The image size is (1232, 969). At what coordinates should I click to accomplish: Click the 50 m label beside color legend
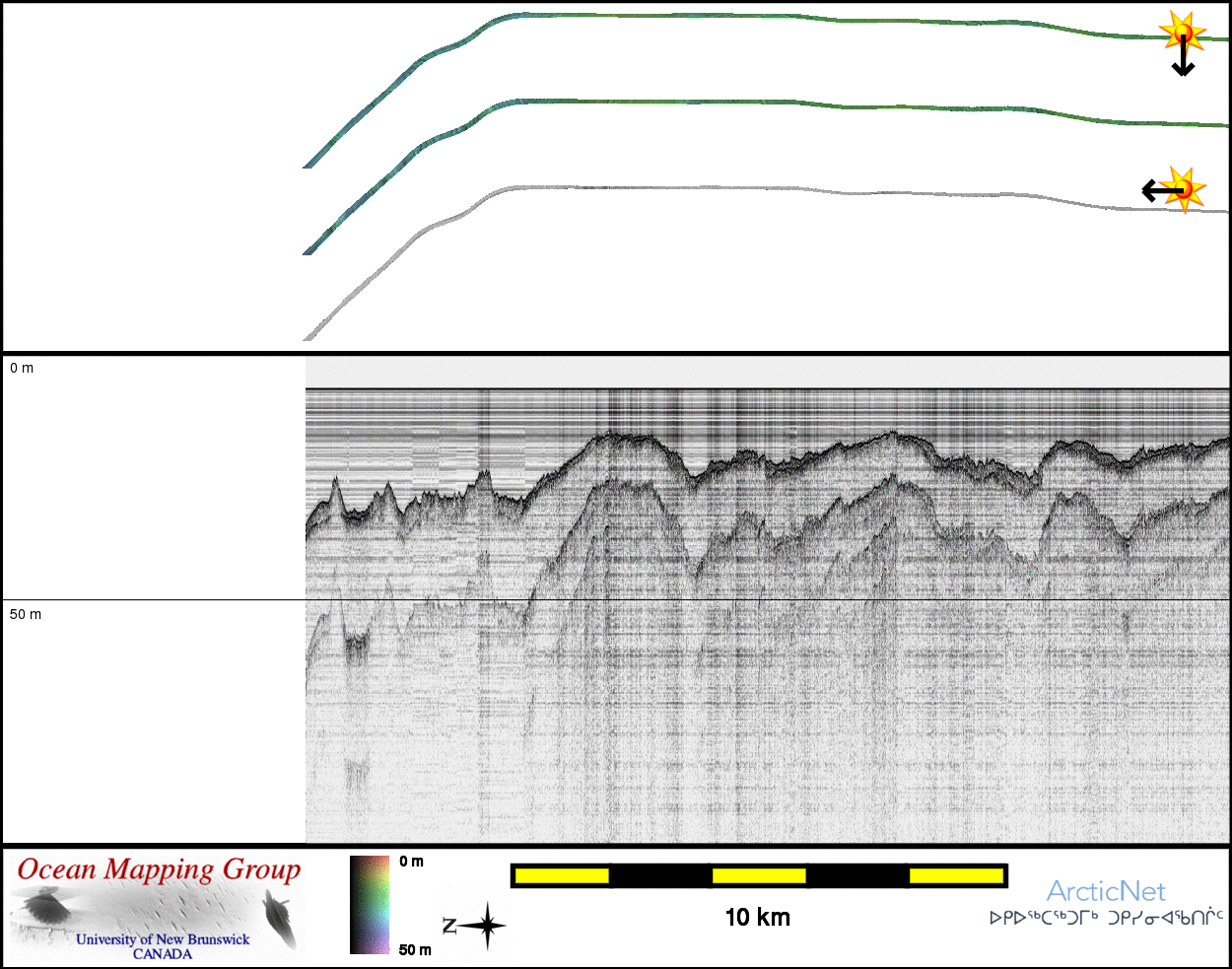coord(415,950)
